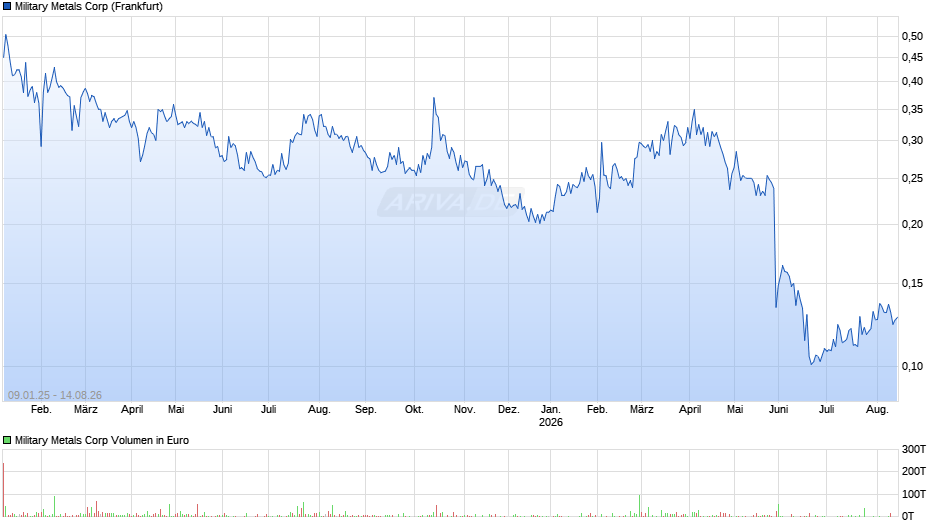
Task: Click the 0,50 price axis label
Action: 912,37
